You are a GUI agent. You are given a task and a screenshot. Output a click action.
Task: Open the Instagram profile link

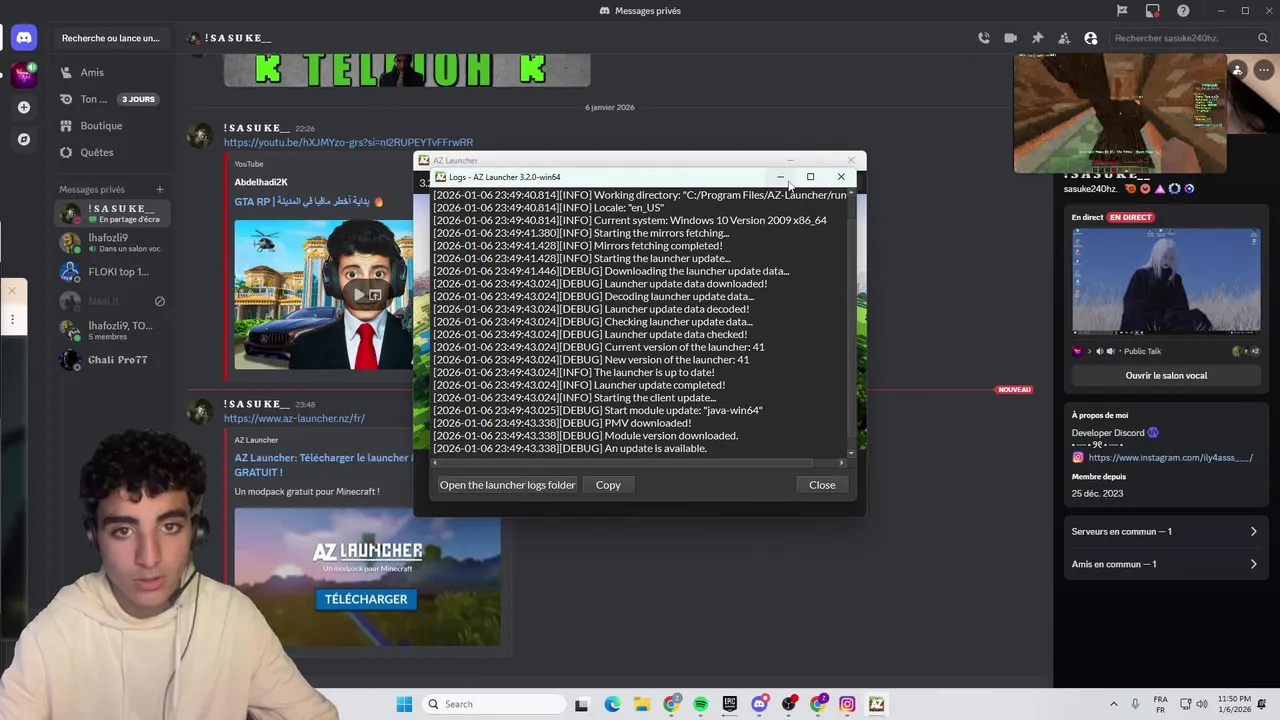1170,458
